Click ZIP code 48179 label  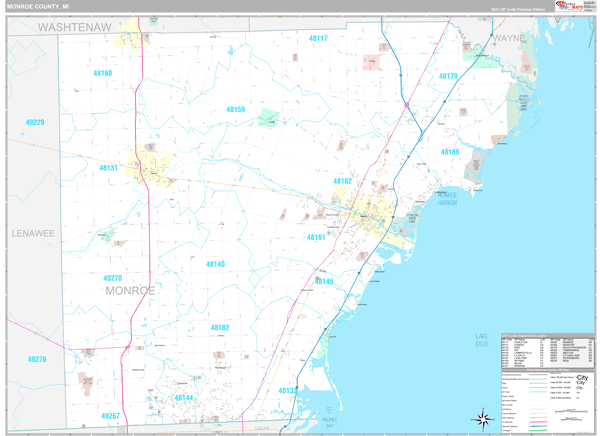(448, 76)
